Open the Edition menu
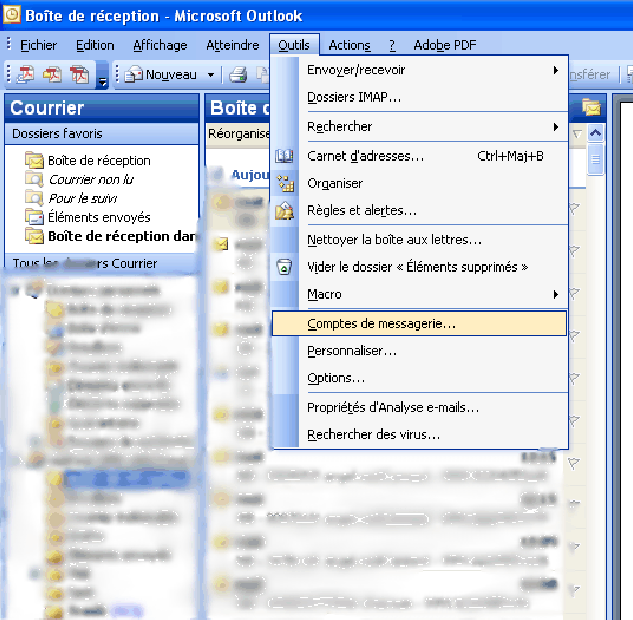This screenshot has width=633, height=620. [95, 45]
